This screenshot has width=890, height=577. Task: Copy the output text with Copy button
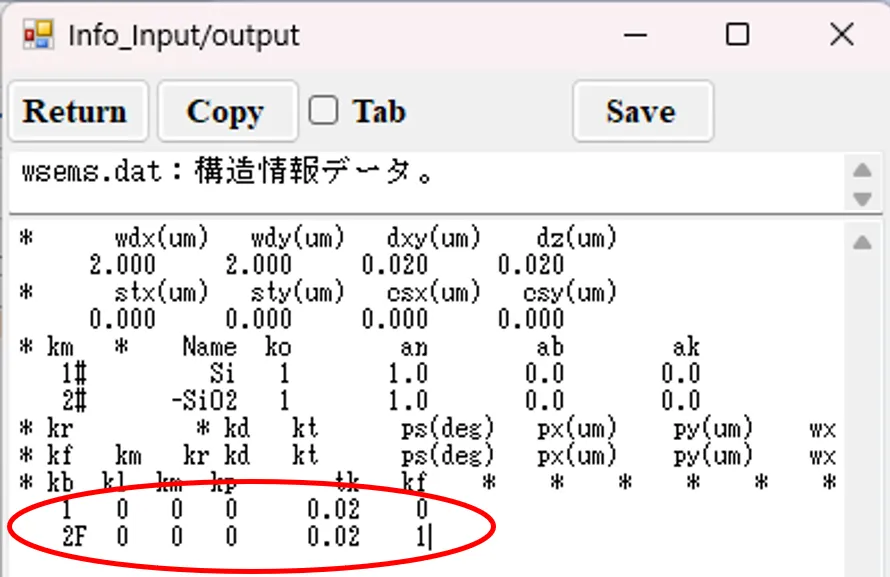[228, 111]
